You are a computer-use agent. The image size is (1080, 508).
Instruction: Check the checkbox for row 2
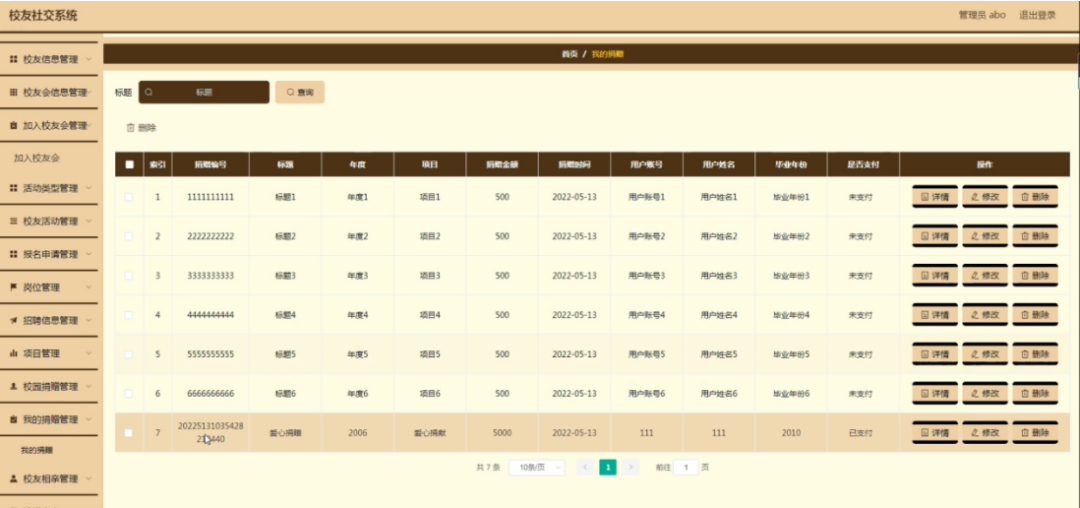[129, 236]
